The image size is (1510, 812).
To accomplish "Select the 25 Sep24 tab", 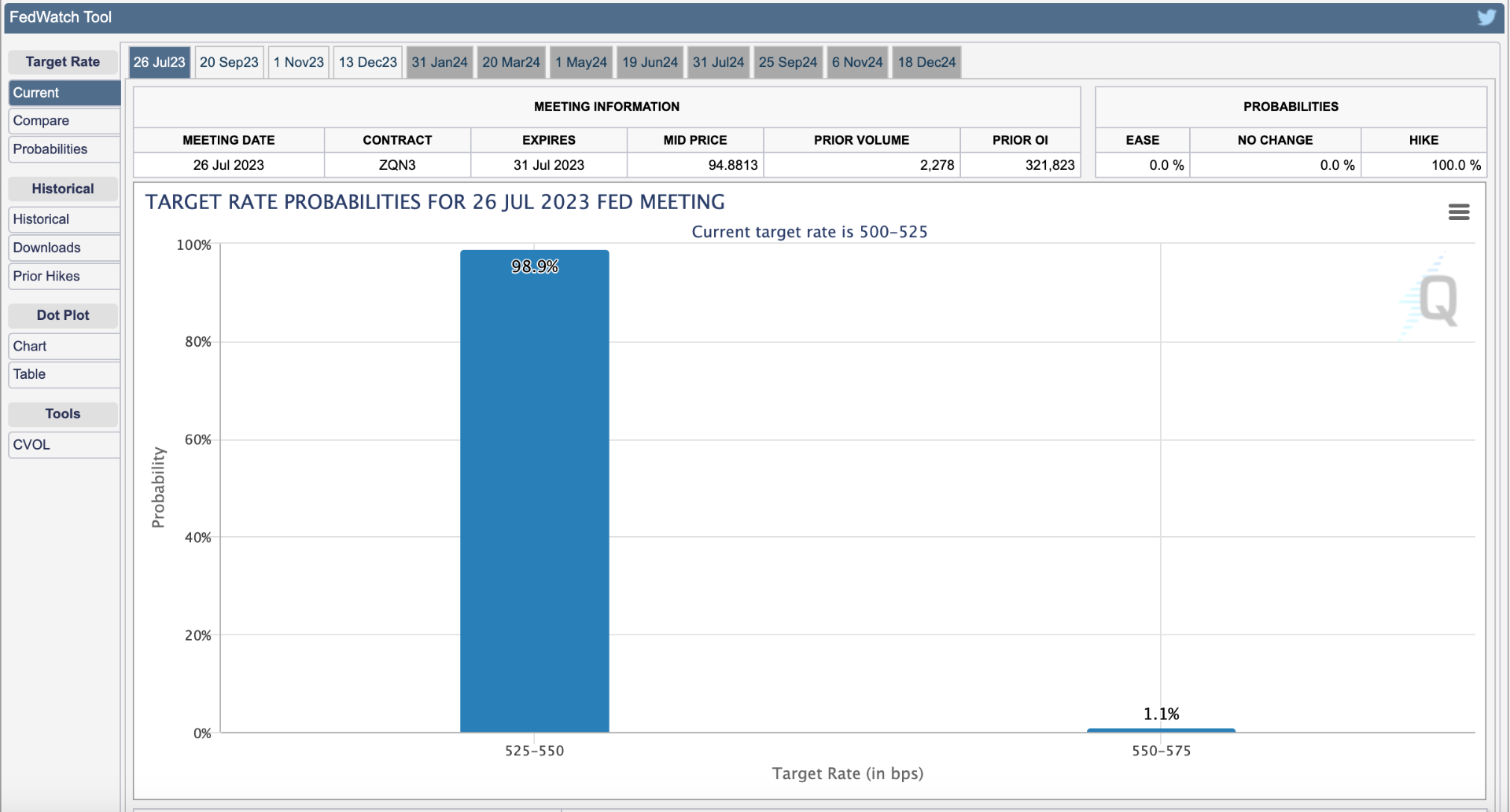I will click(x=788, y=62).
